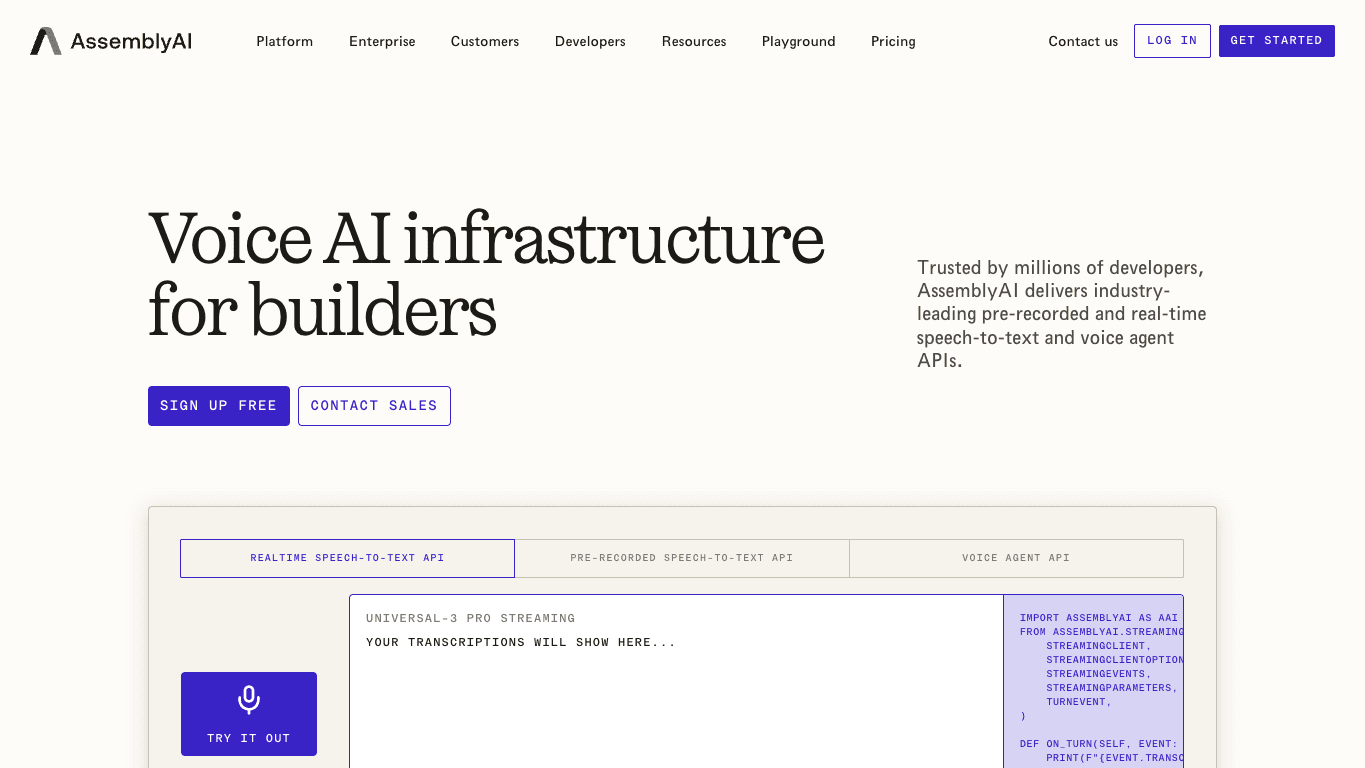Switch to the Voice Agent API tab
Image resolution: width=1365 pixels, height=768 pixels.
pyautogui.click(x=1016, y=558)
